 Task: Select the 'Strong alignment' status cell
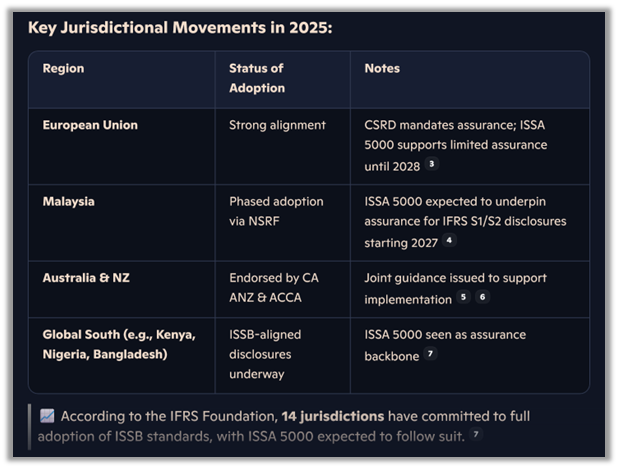tap(277, 126)
